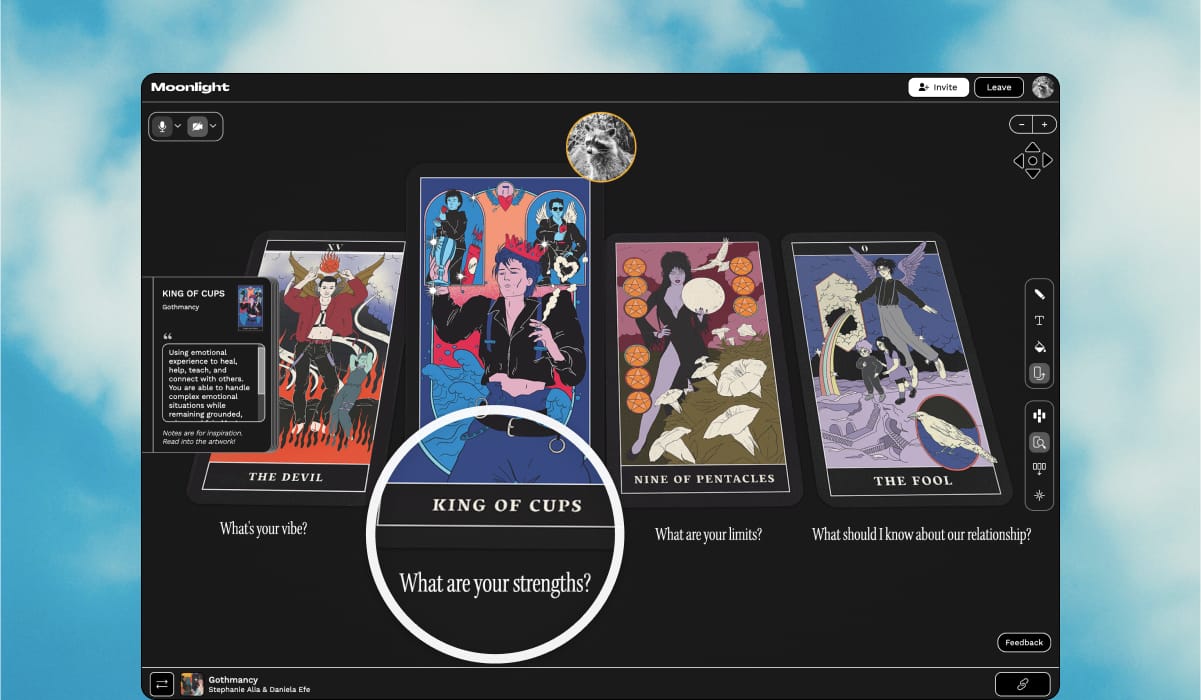The width and height of the screenshot is (1201, 700).
Task: Pan right with the right arrow
Action: pyautogui.click(x=1047, y=160)
